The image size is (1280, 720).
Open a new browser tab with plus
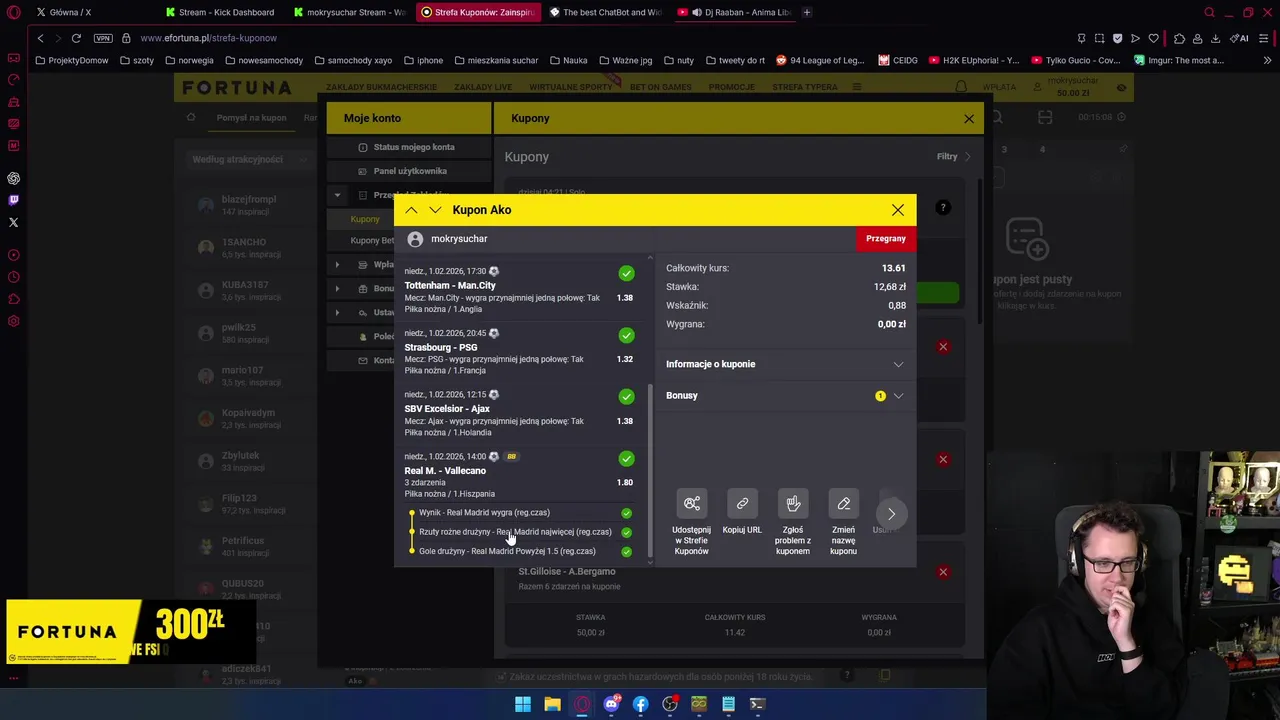pyautogui.click(x=807, y=12)
